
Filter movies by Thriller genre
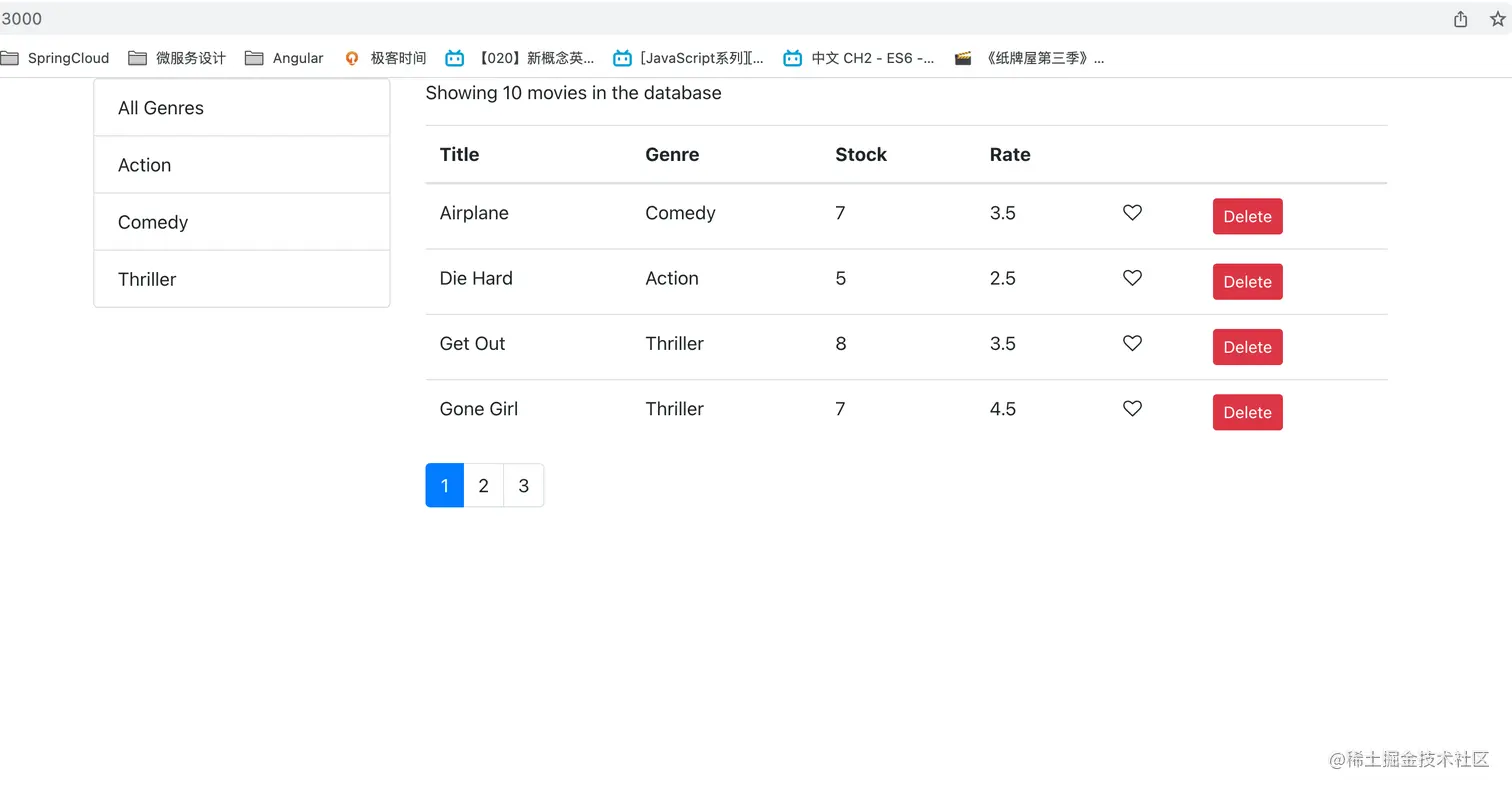242,279
